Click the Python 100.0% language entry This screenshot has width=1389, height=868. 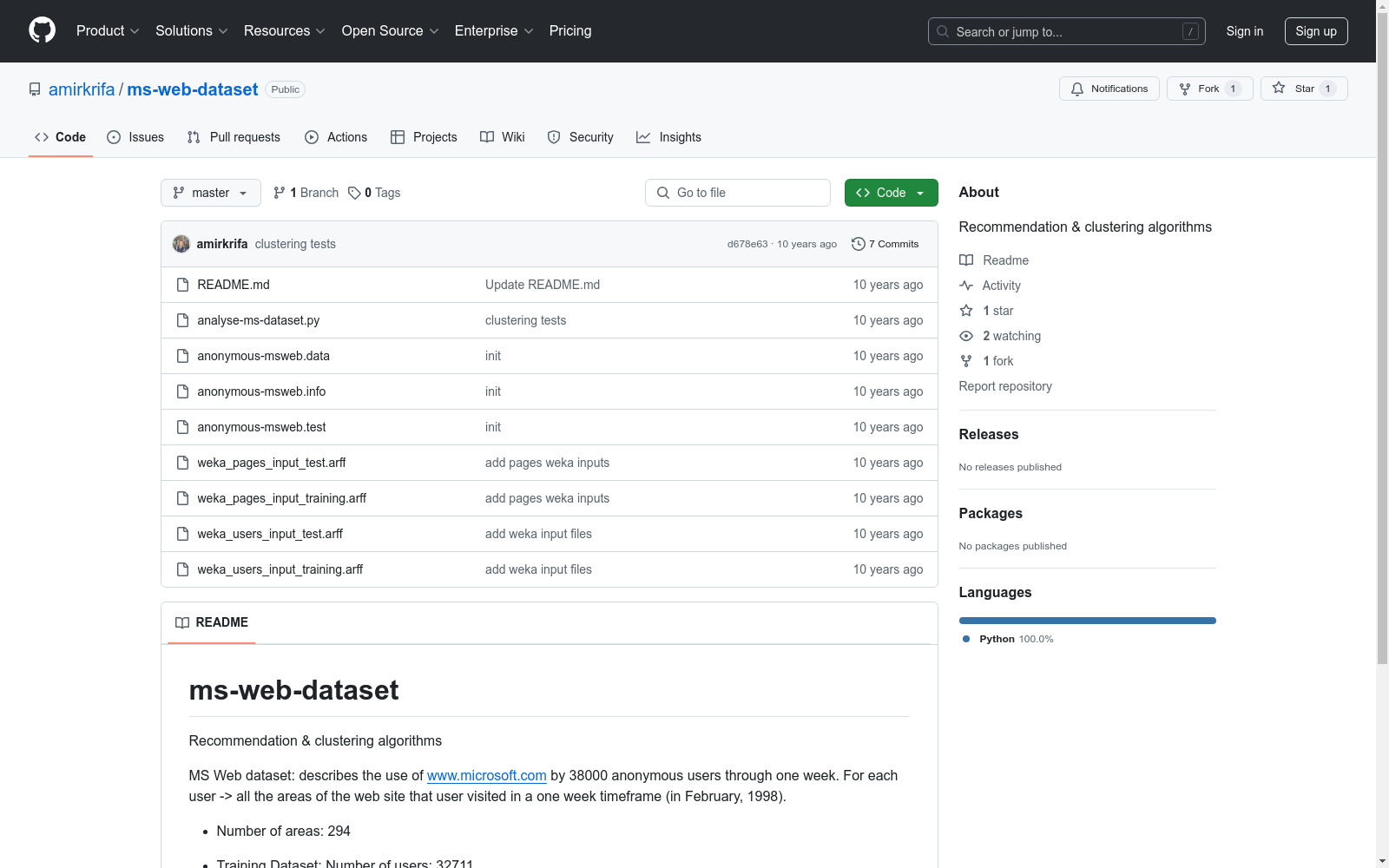click(x=1008, y=639)
